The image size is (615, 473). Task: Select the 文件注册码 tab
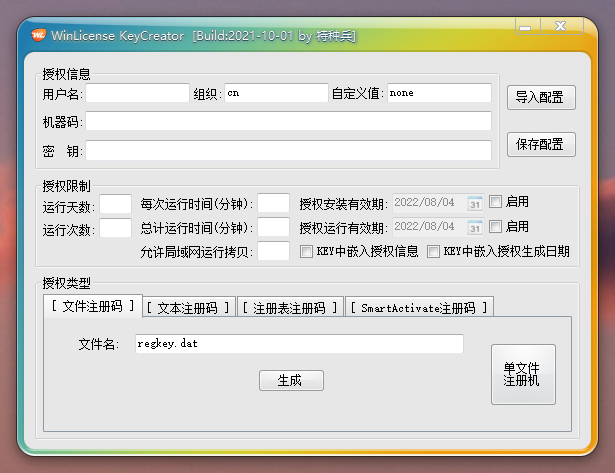[93, 306]
